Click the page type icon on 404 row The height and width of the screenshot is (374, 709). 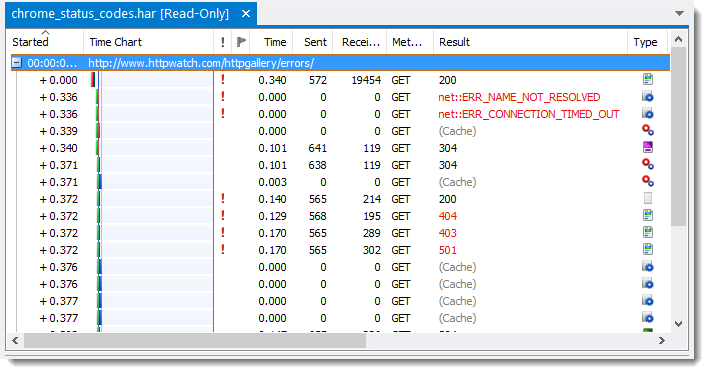point(648,216)
